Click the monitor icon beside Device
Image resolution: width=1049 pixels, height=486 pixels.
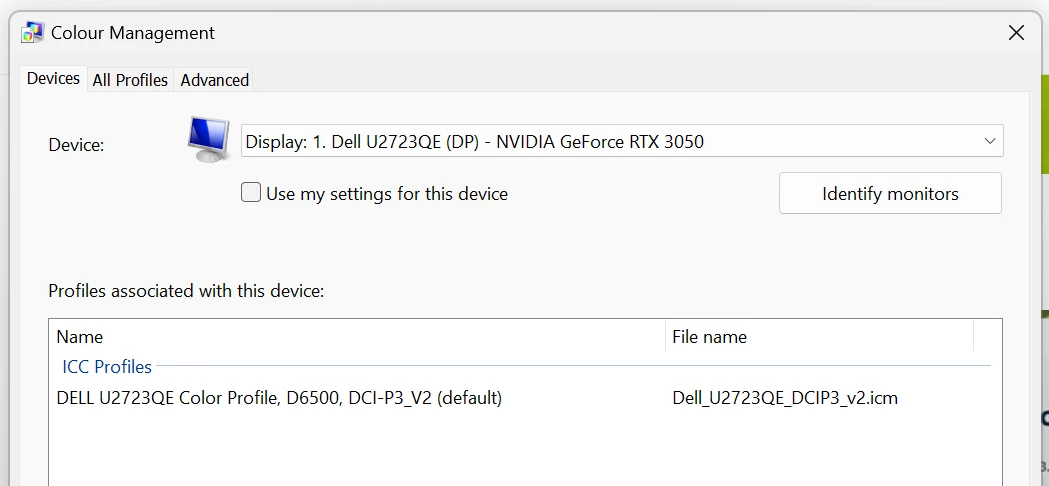coord(209,140)
